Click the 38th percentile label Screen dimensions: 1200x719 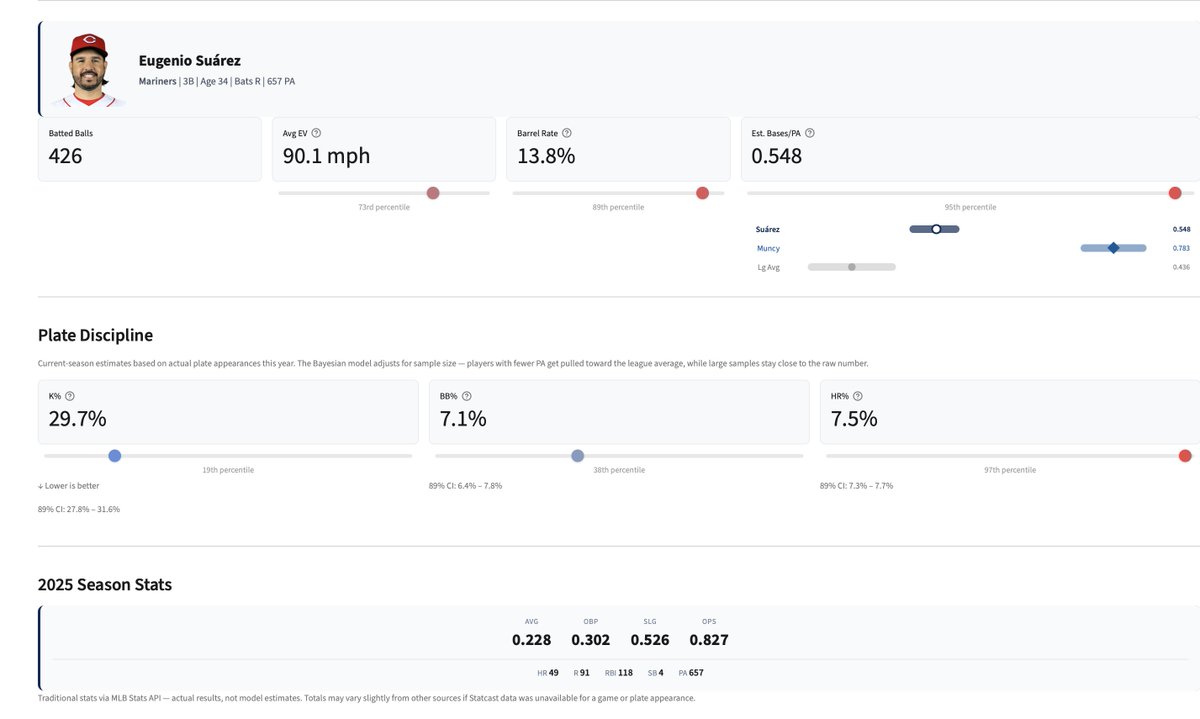point(619,469)
